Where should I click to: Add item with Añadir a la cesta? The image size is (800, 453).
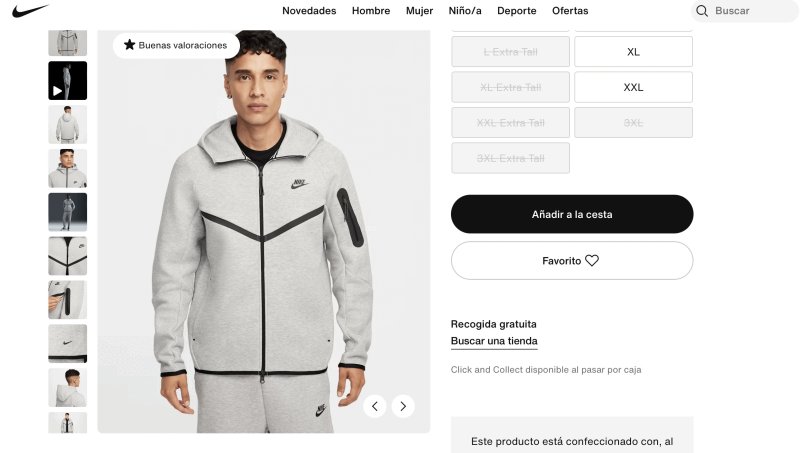pyautogui.click(x=572, y=214)
